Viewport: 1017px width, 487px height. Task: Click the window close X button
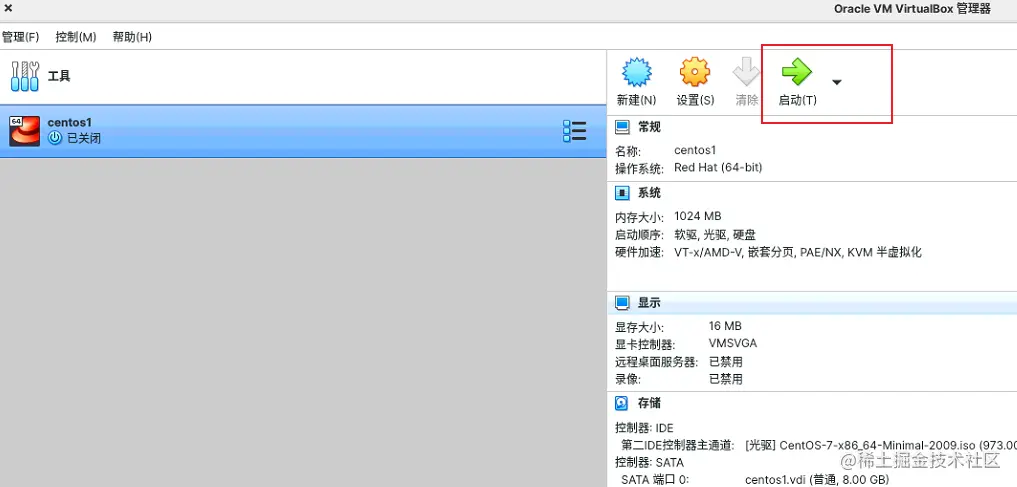coord(8,8)
